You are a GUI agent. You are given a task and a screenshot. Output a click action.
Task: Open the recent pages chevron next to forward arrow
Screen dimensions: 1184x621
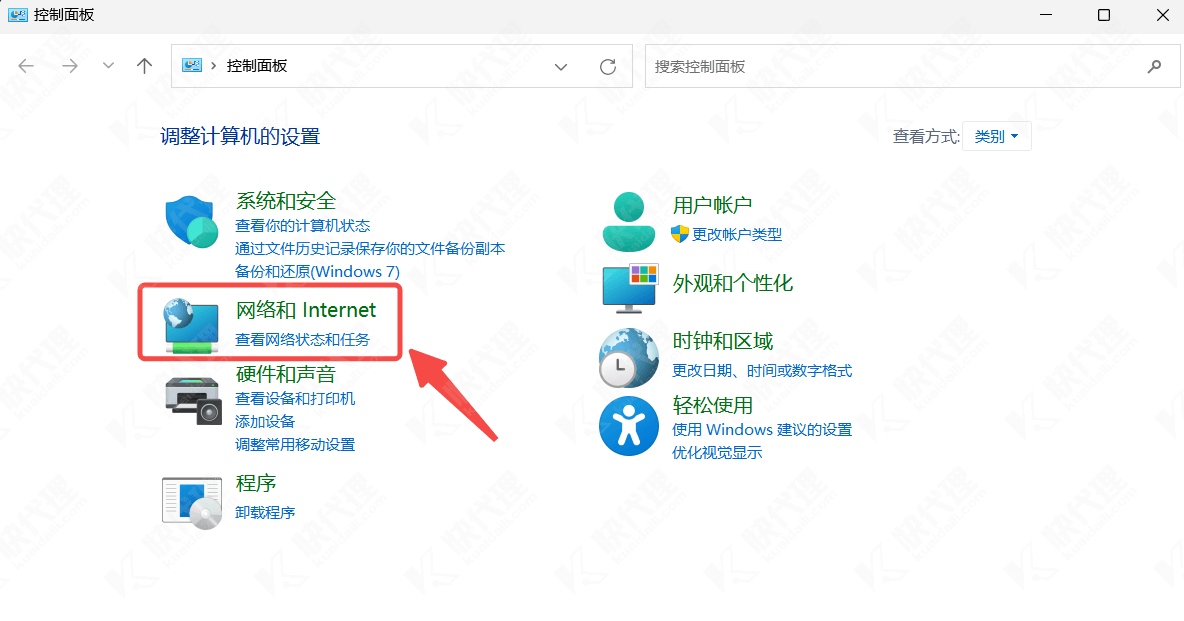(107, 66)
